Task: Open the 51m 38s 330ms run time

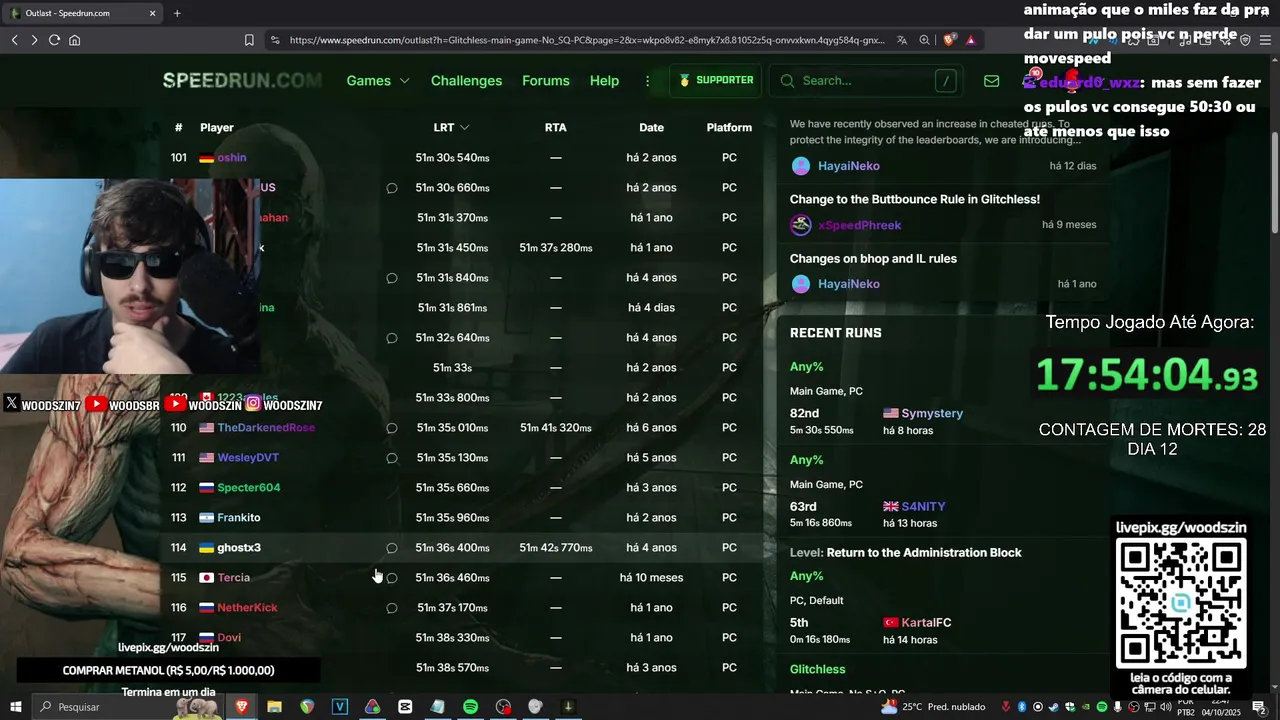Action: click(452, 637)
